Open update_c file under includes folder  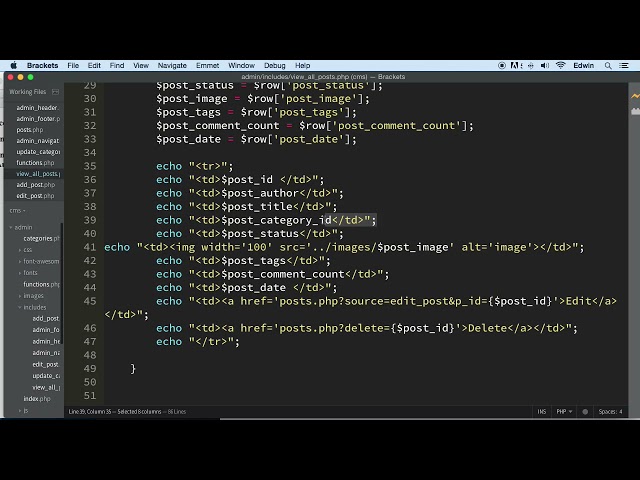tap(46, 376)
